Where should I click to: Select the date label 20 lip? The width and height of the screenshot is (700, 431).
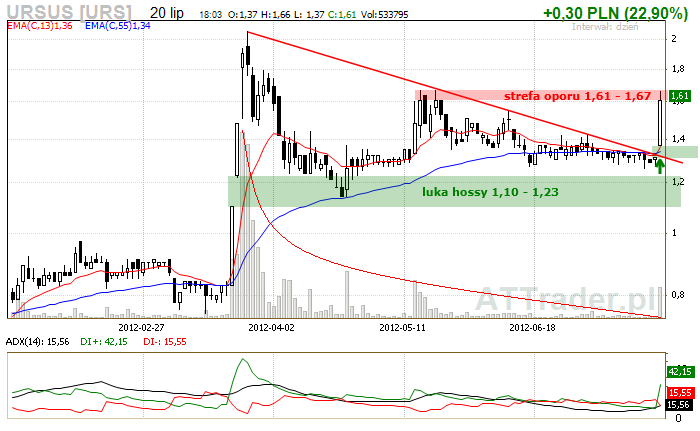[x=167, y=13]
